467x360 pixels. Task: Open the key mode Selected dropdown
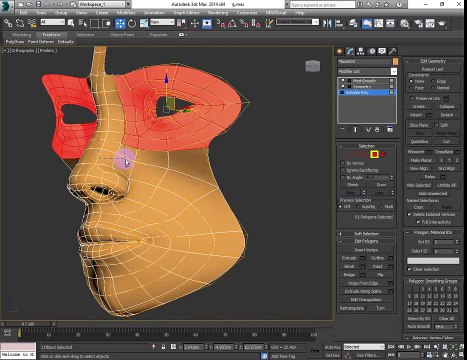tap(364, 347)
